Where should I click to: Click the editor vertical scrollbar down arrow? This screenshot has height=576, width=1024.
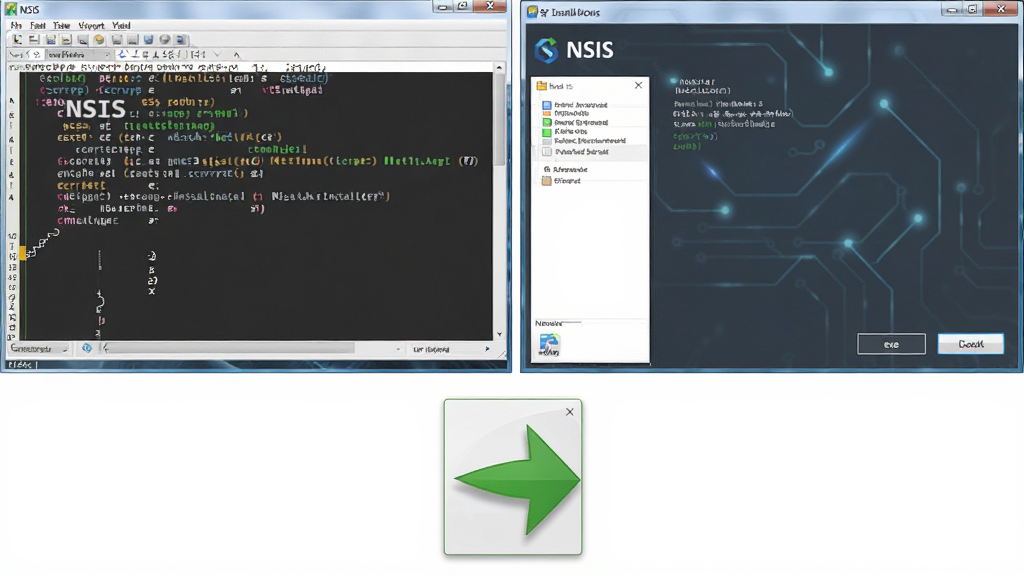tap(500, 334)
